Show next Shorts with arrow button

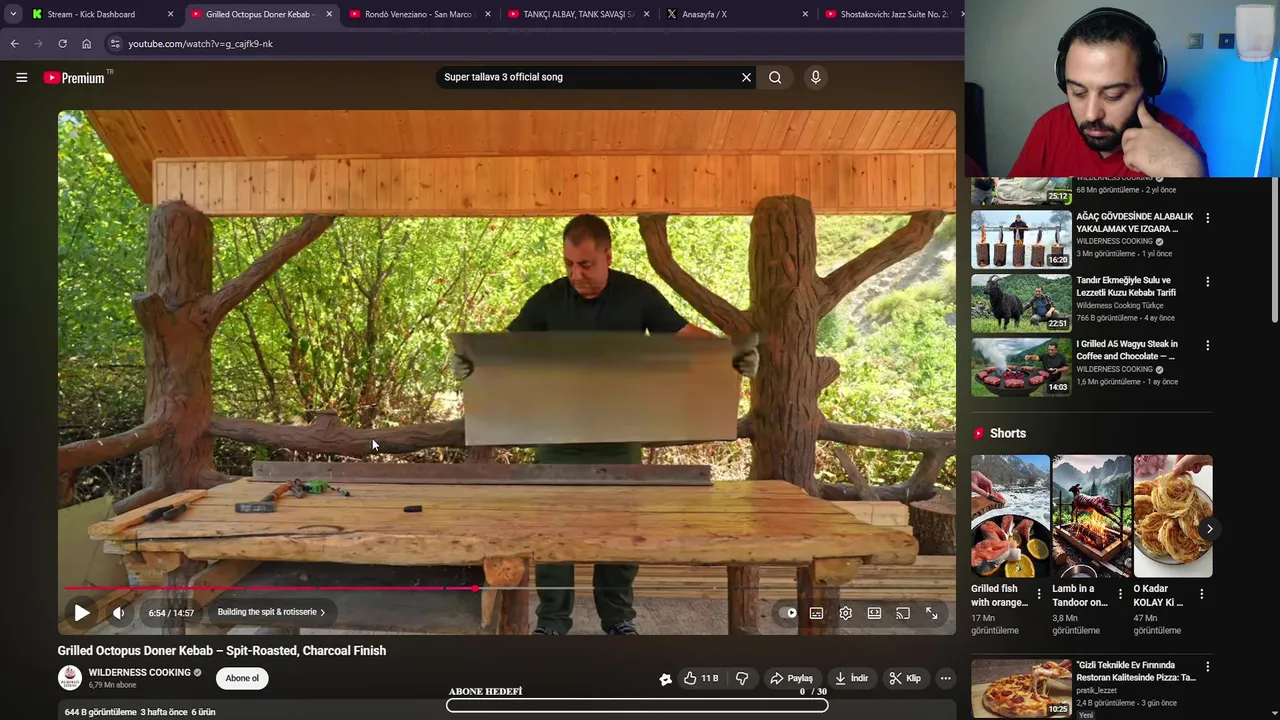[1209, 529]
